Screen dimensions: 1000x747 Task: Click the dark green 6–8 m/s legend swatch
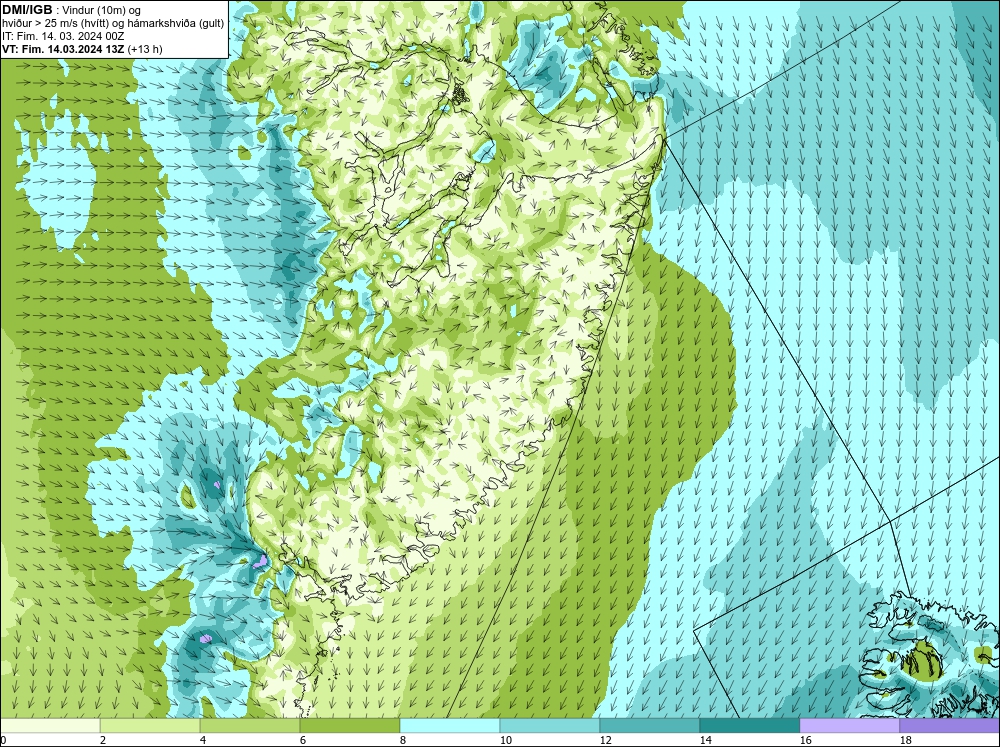click(x=349, y=725)
